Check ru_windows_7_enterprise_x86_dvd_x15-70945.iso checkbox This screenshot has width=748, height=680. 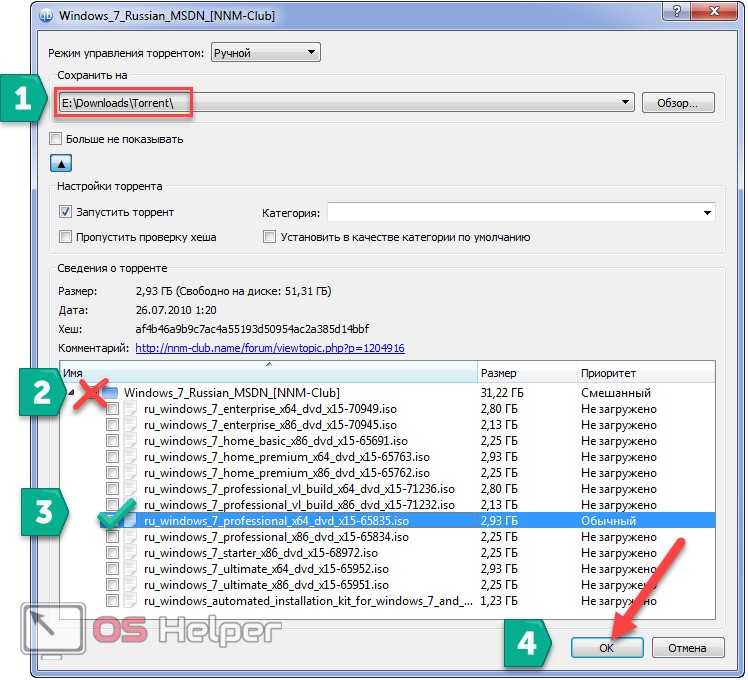point(113,425)
